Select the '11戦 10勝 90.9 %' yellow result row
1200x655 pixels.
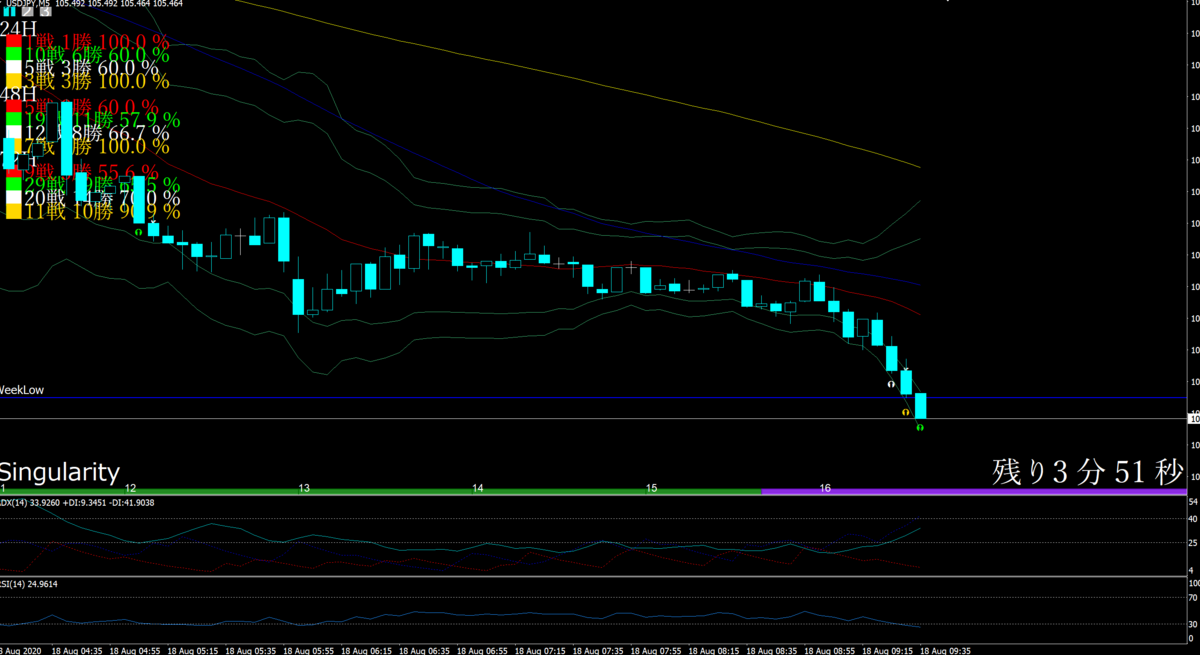click(x=103, y=212)
